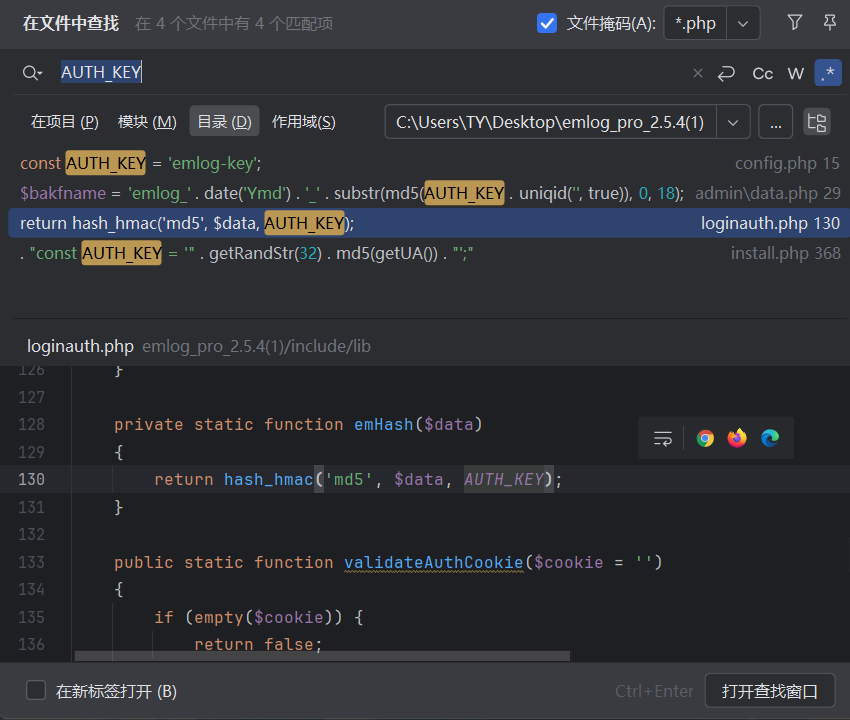
Task: Open preview file in Edge
Action: point(770,438)
